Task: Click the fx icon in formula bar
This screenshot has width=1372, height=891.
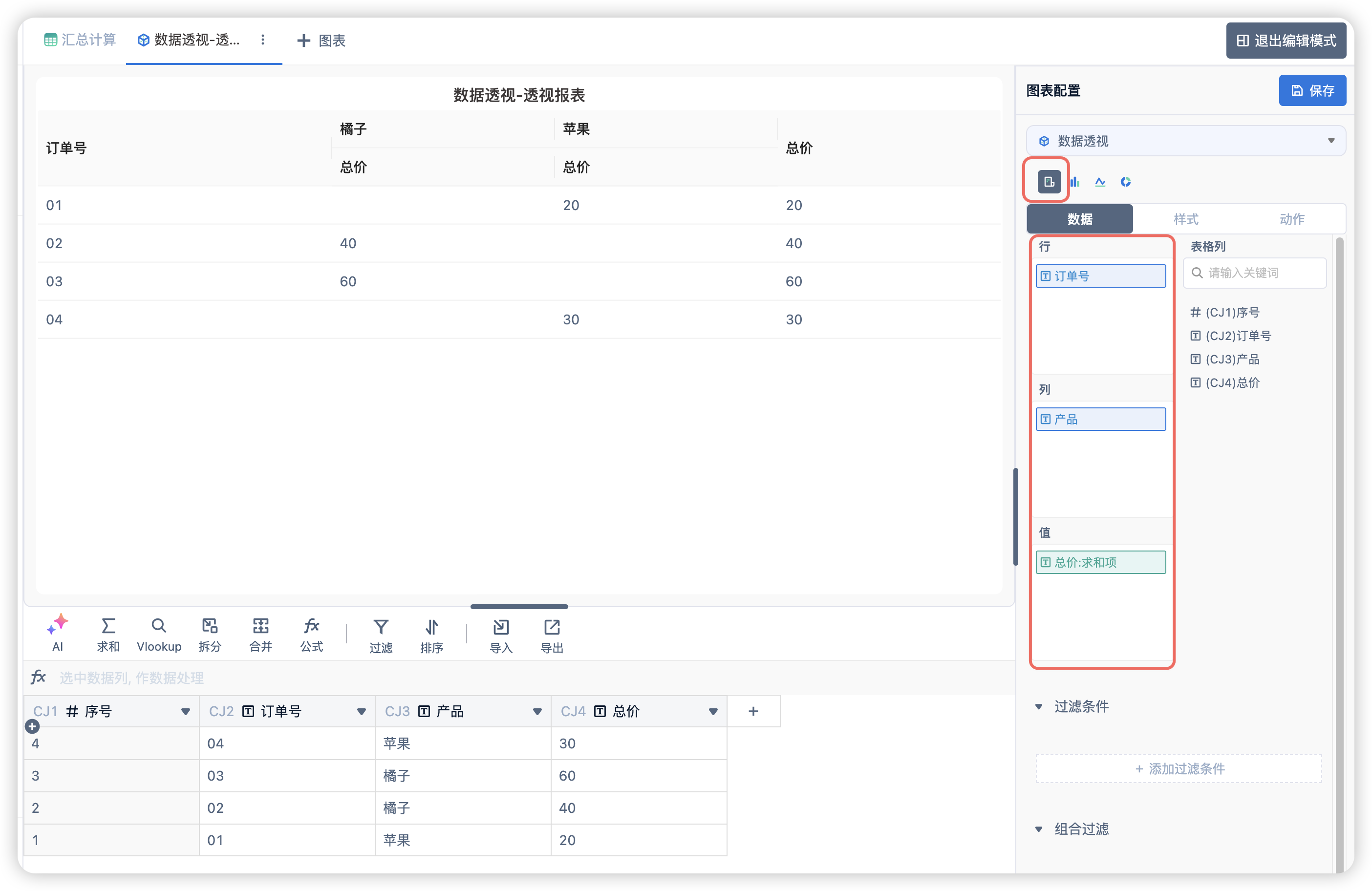Action: tap(38, 677)
